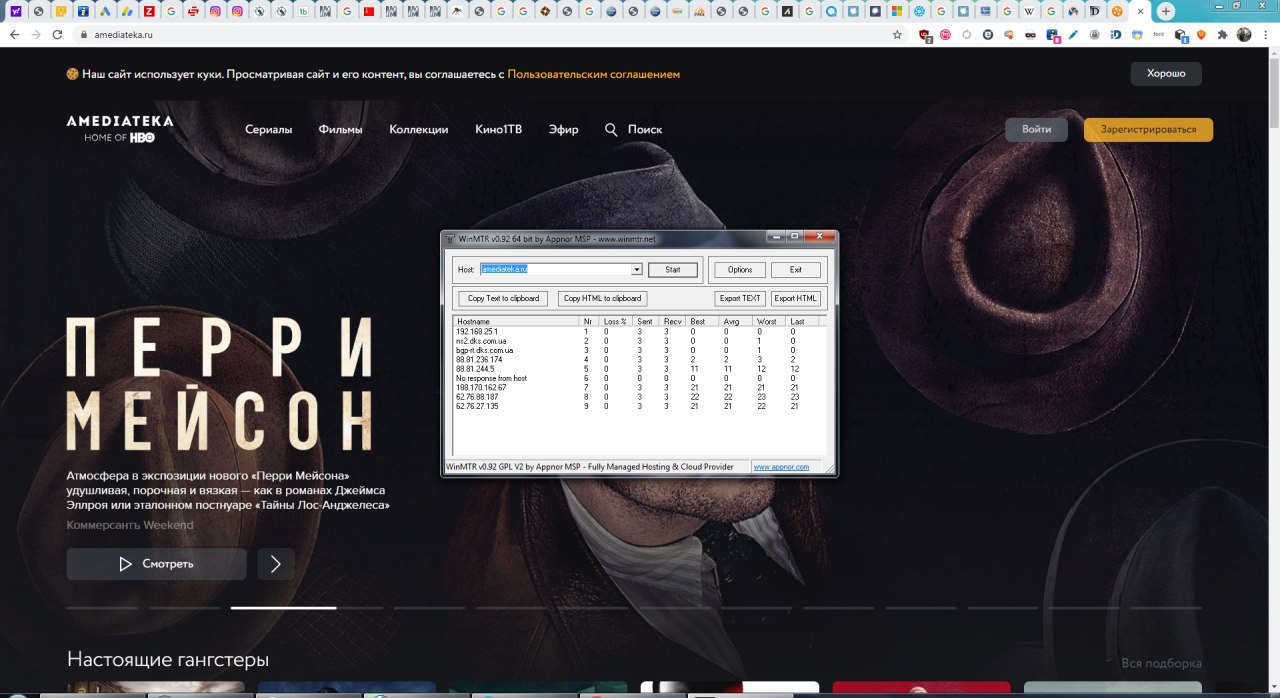Open the Фильмы menu
The width and height of the screenshot is (1280, 698).
coord(340,129)
